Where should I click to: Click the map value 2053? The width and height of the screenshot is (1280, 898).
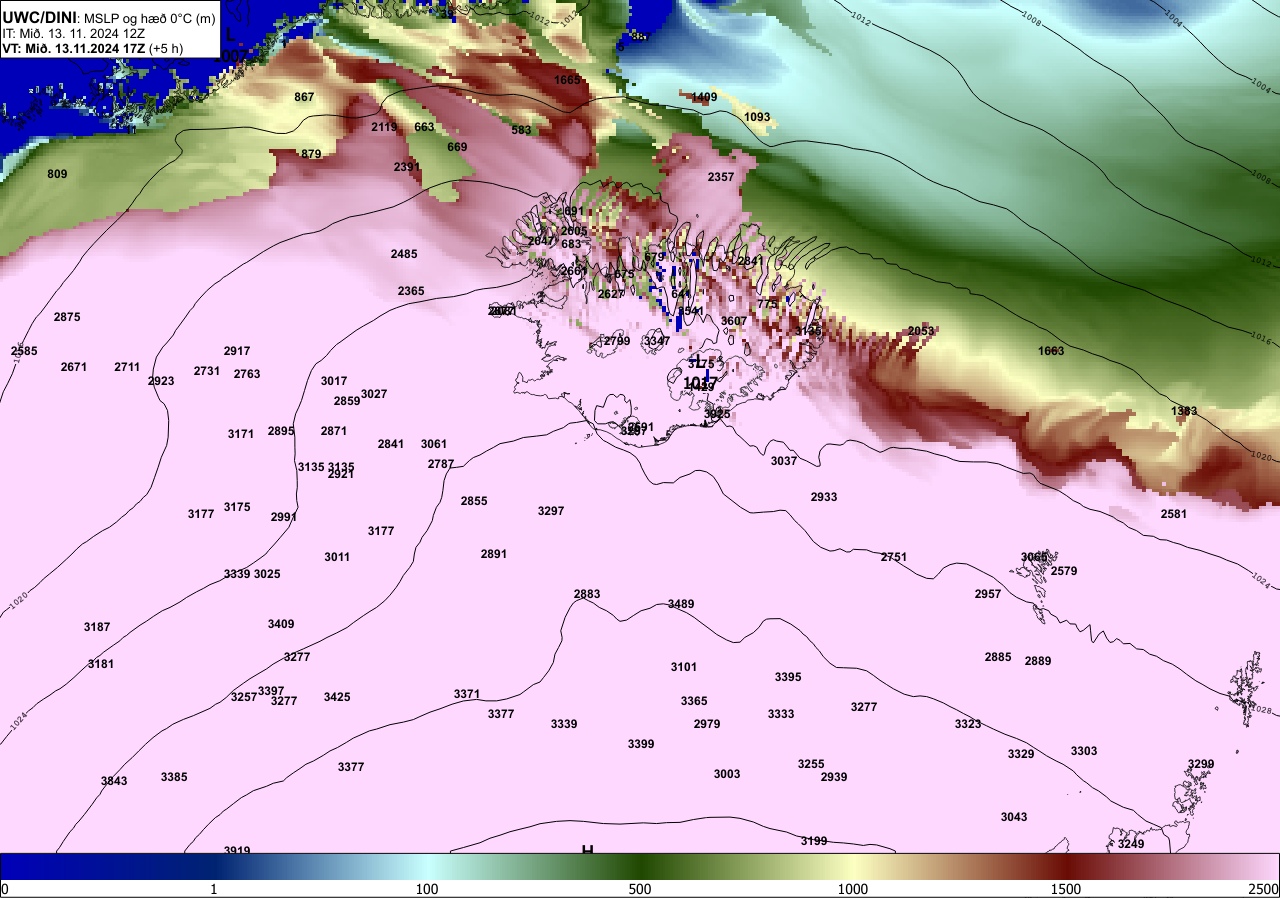pos(921,331)
